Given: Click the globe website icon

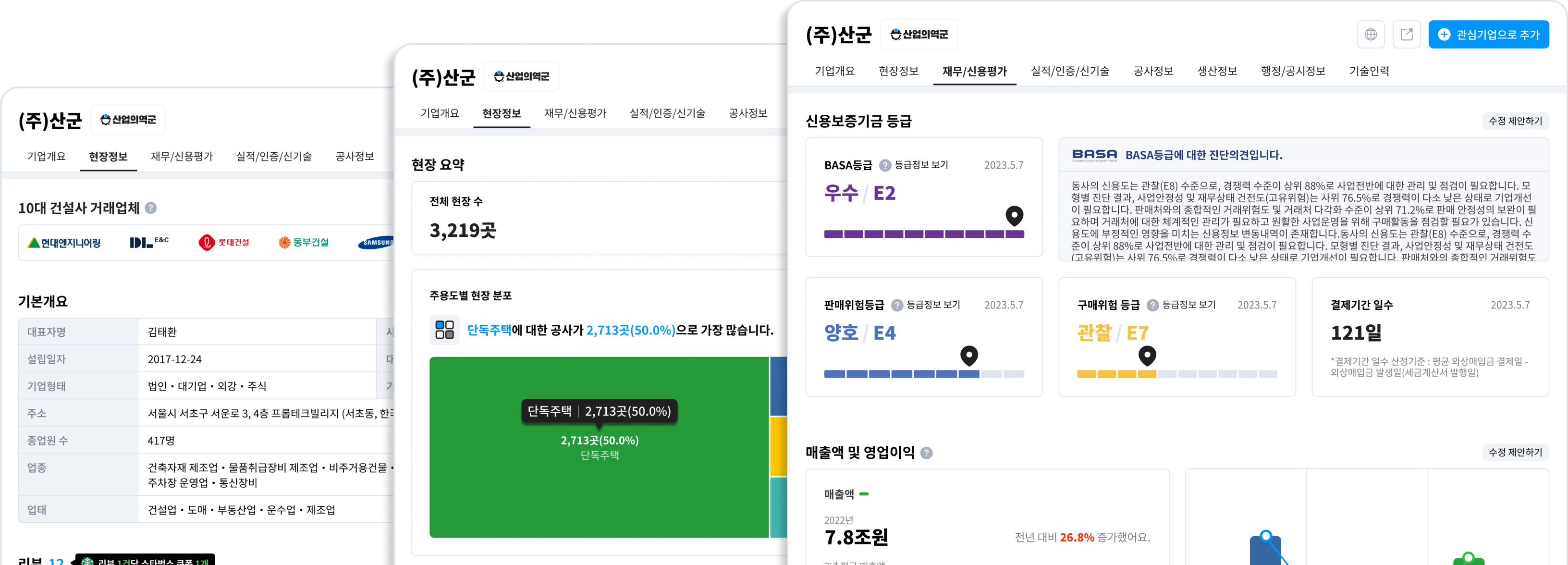Looking at the screenshot, I should pyautogui.click(x=1370, y=35).
